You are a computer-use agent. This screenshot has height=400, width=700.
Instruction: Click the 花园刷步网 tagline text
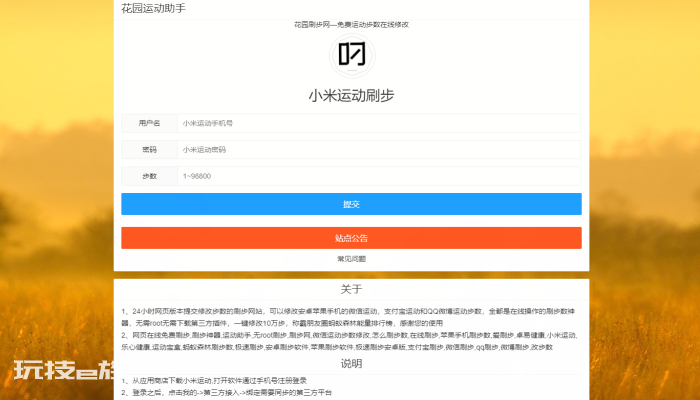coord(351,25)
